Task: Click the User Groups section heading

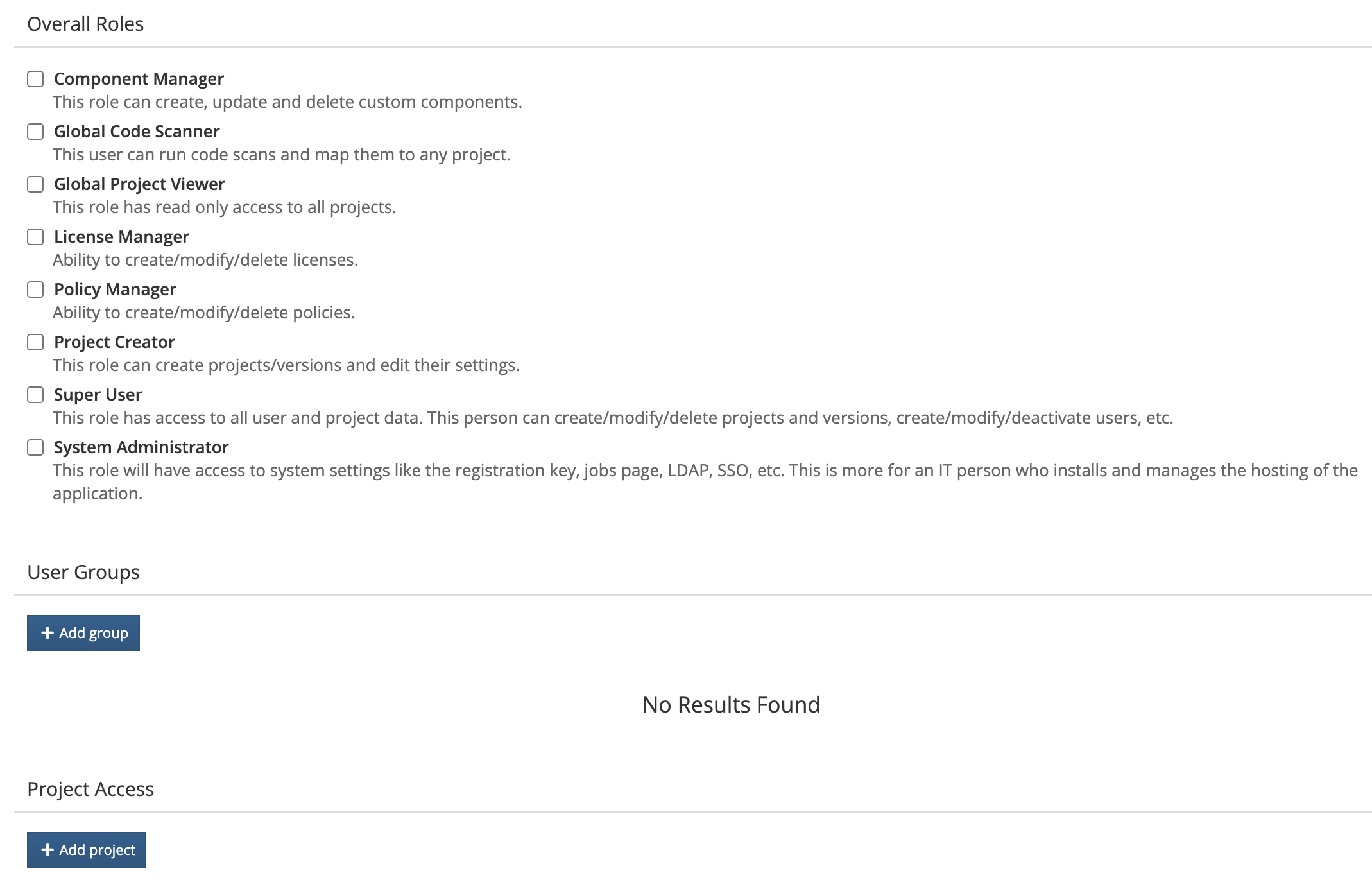Action: 83,572
